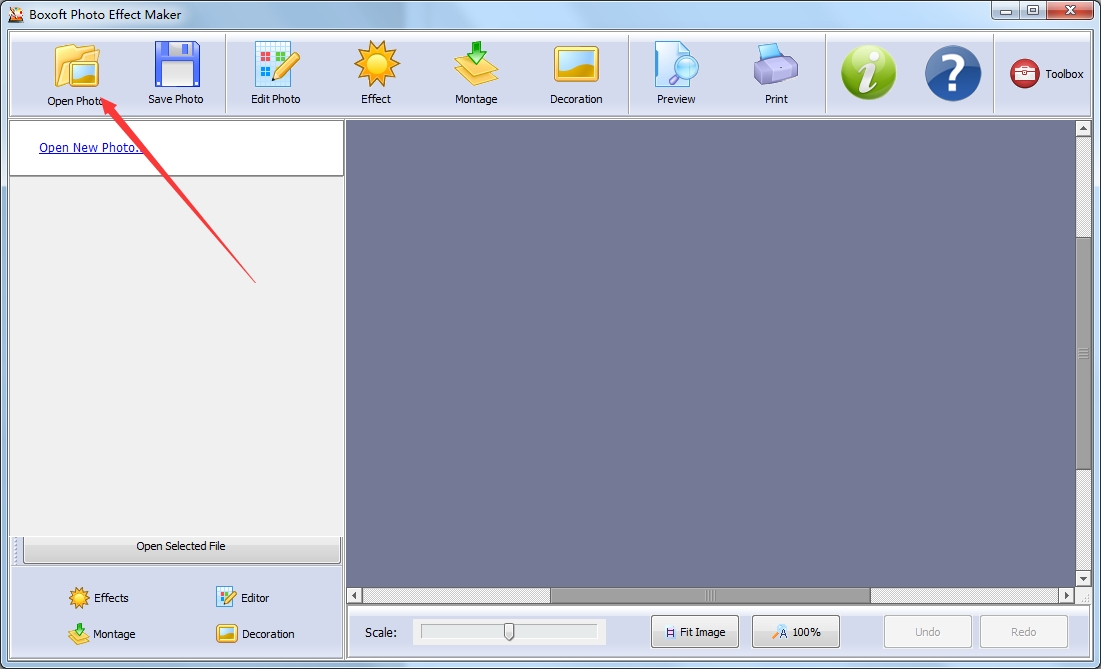Click the Print printer icon
This screenshot has width=1101, height=669.
pyautogui.click(x=776, y=64)
